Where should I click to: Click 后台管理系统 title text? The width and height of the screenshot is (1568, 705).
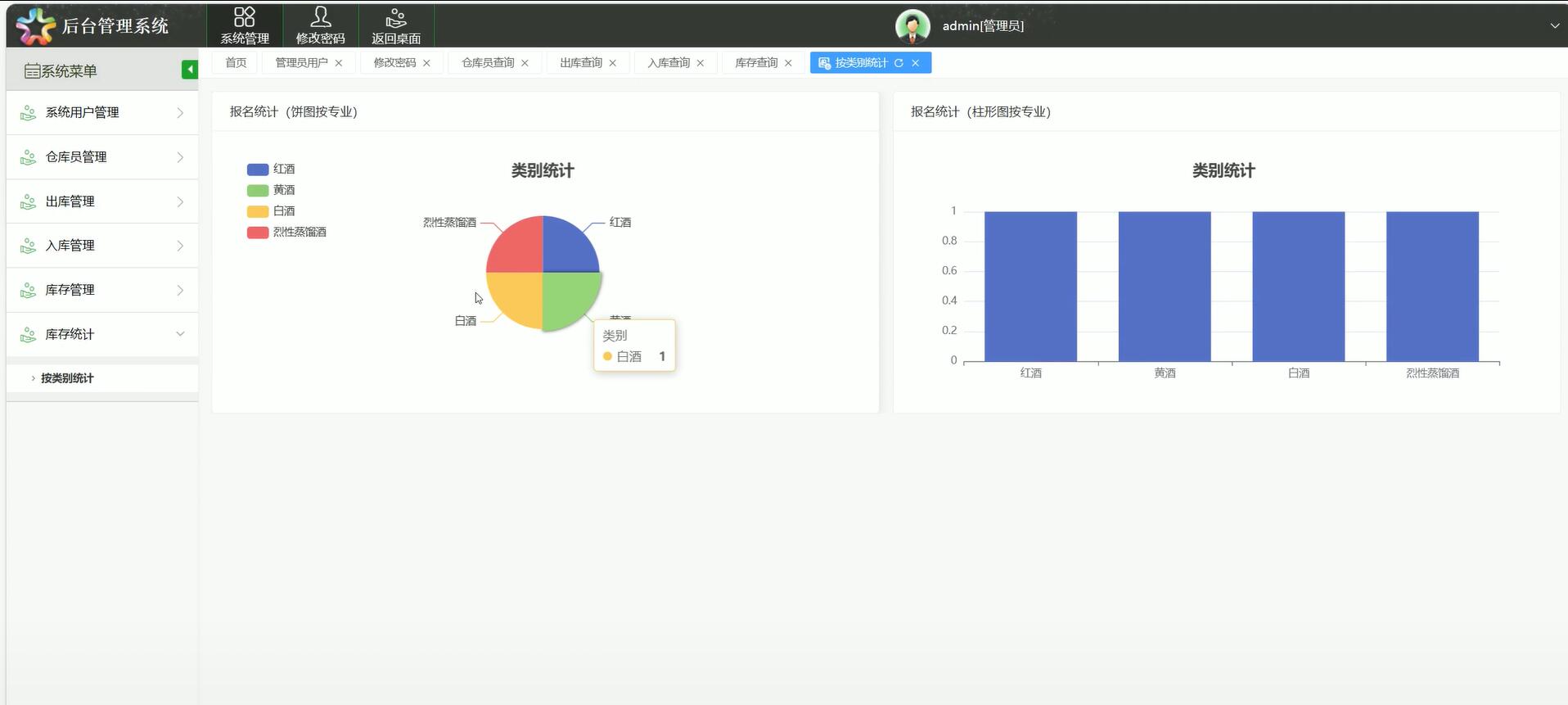click(115, 26)
